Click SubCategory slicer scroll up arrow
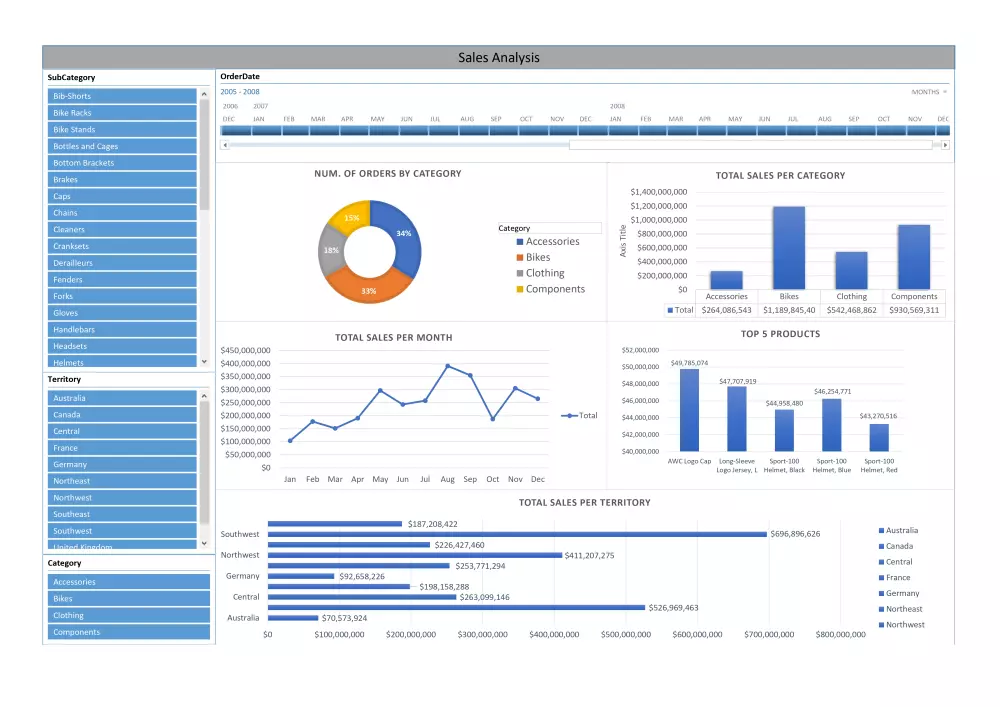This screenshot has height=707, width=1000. tap(204, 94)
